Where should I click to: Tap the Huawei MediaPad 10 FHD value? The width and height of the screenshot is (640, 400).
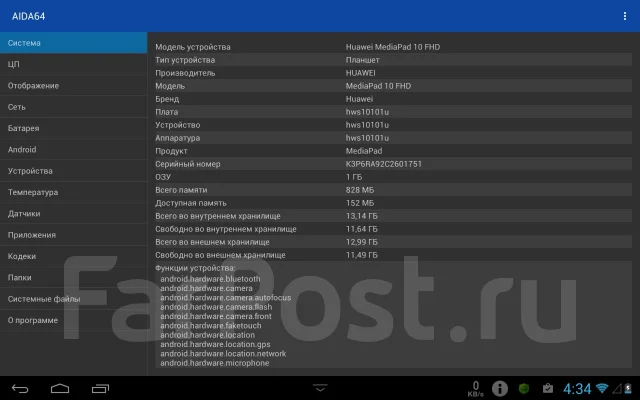coord(393,47)
